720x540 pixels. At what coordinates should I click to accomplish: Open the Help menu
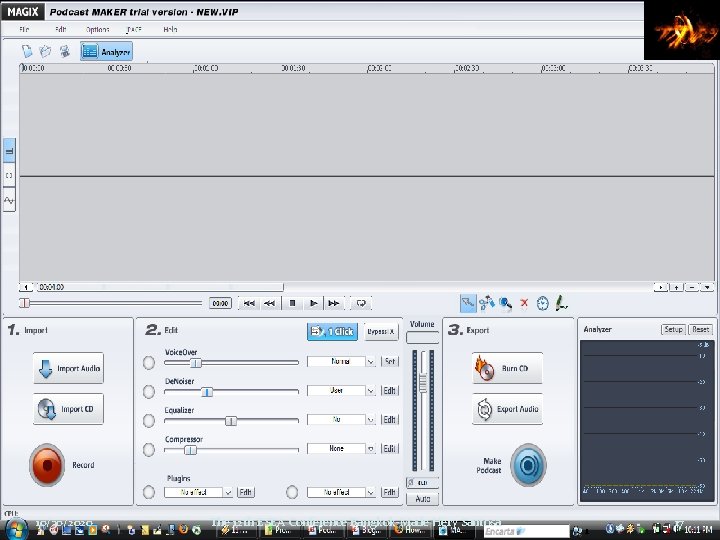coord(170,29)
